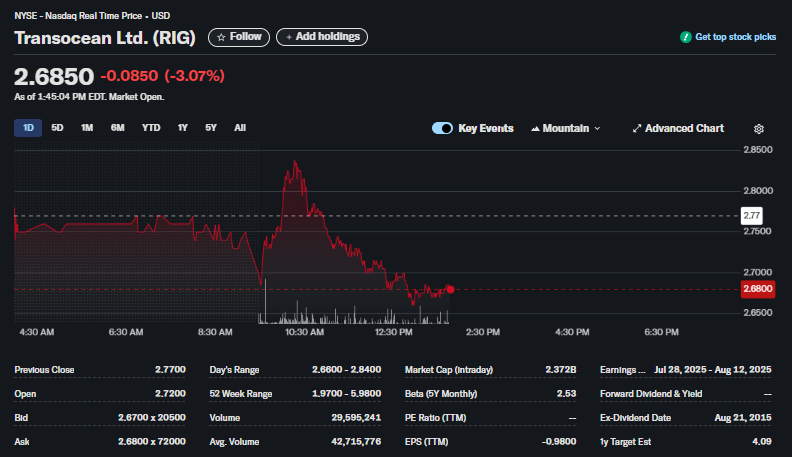Click Avg. Volume value 42,715,776
This screenshot has width=792, height=457.
tap(356, 441)
